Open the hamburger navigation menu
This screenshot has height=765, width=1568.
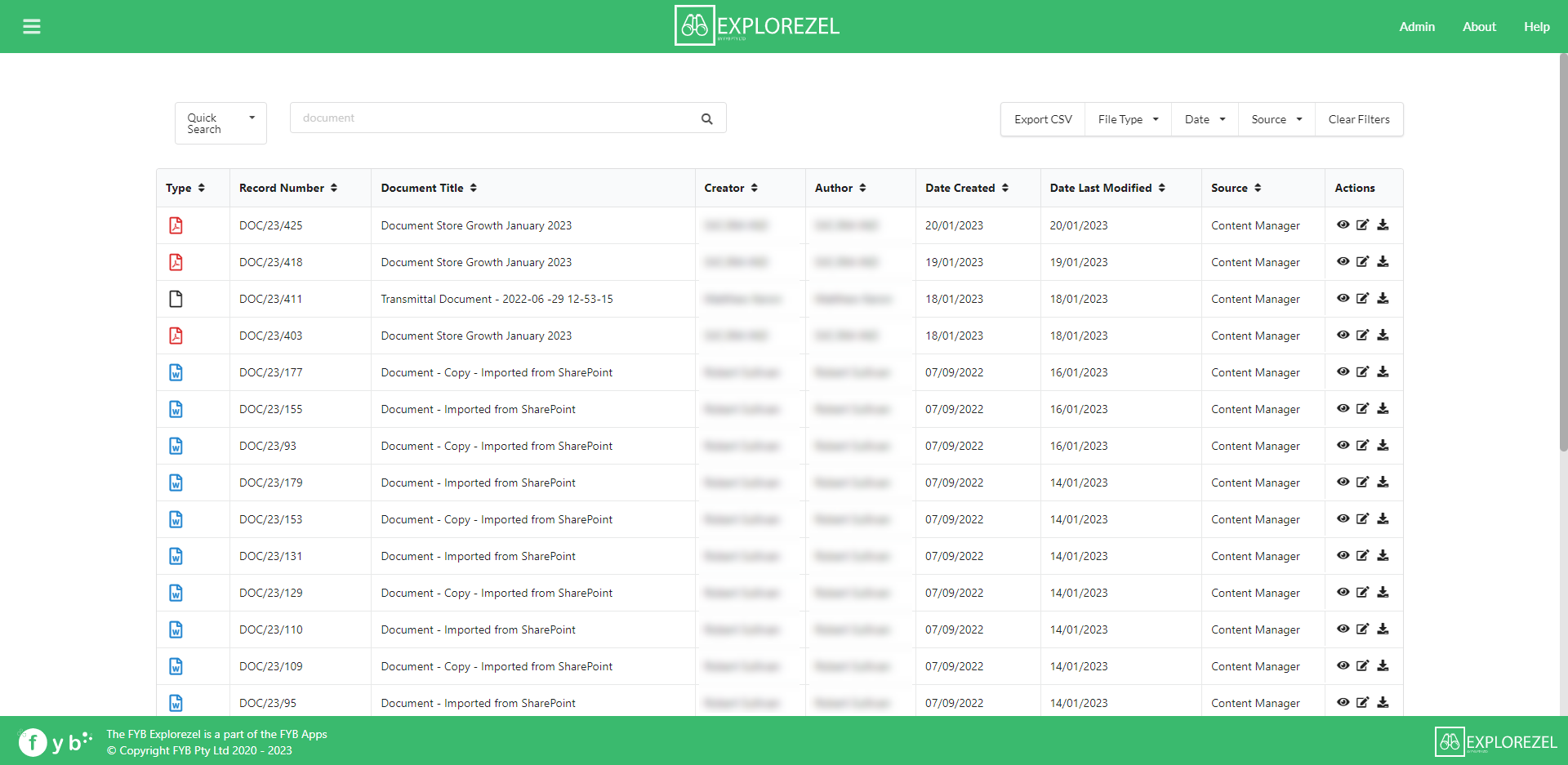pyautogui.click(x=32, y=27)
